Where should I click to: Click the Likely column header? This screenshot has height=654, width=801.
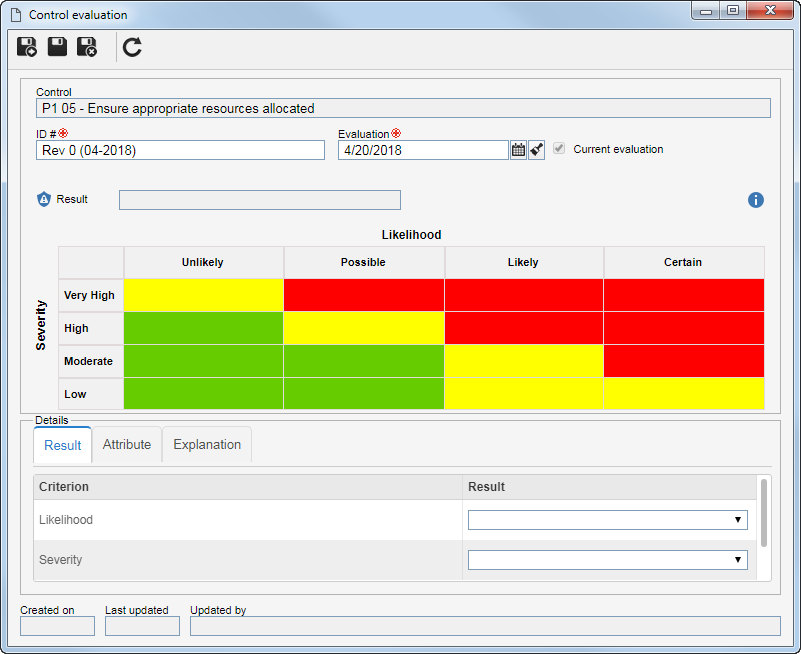tap(524, 262)
